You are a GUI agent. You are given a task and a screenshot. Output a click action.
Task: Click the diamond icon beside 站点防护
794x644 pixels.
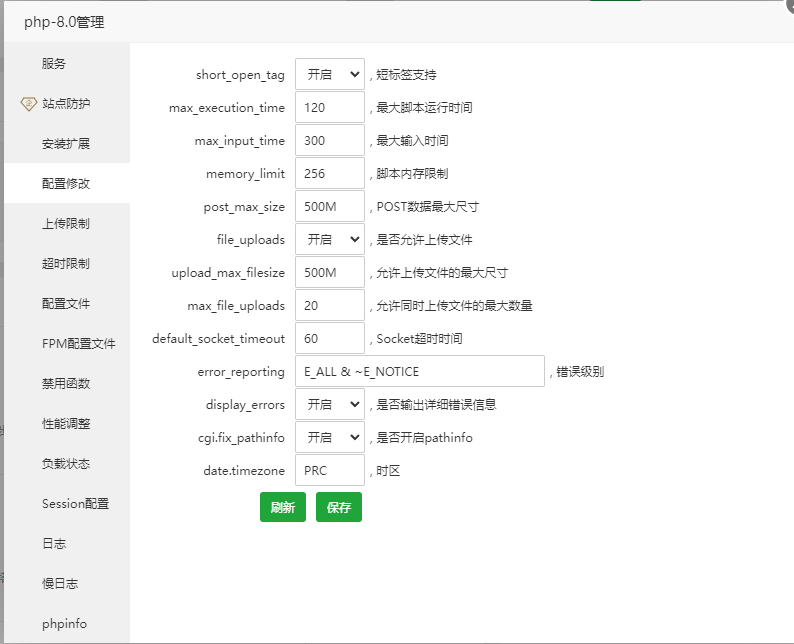tap(28, 104)
